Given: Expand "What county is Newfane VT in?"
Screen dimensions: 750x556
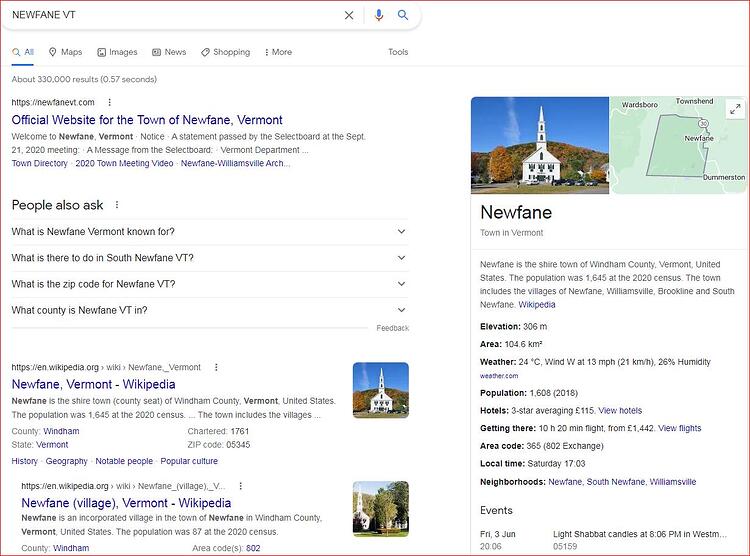Looking at the screenshot, I should (210, 310).
